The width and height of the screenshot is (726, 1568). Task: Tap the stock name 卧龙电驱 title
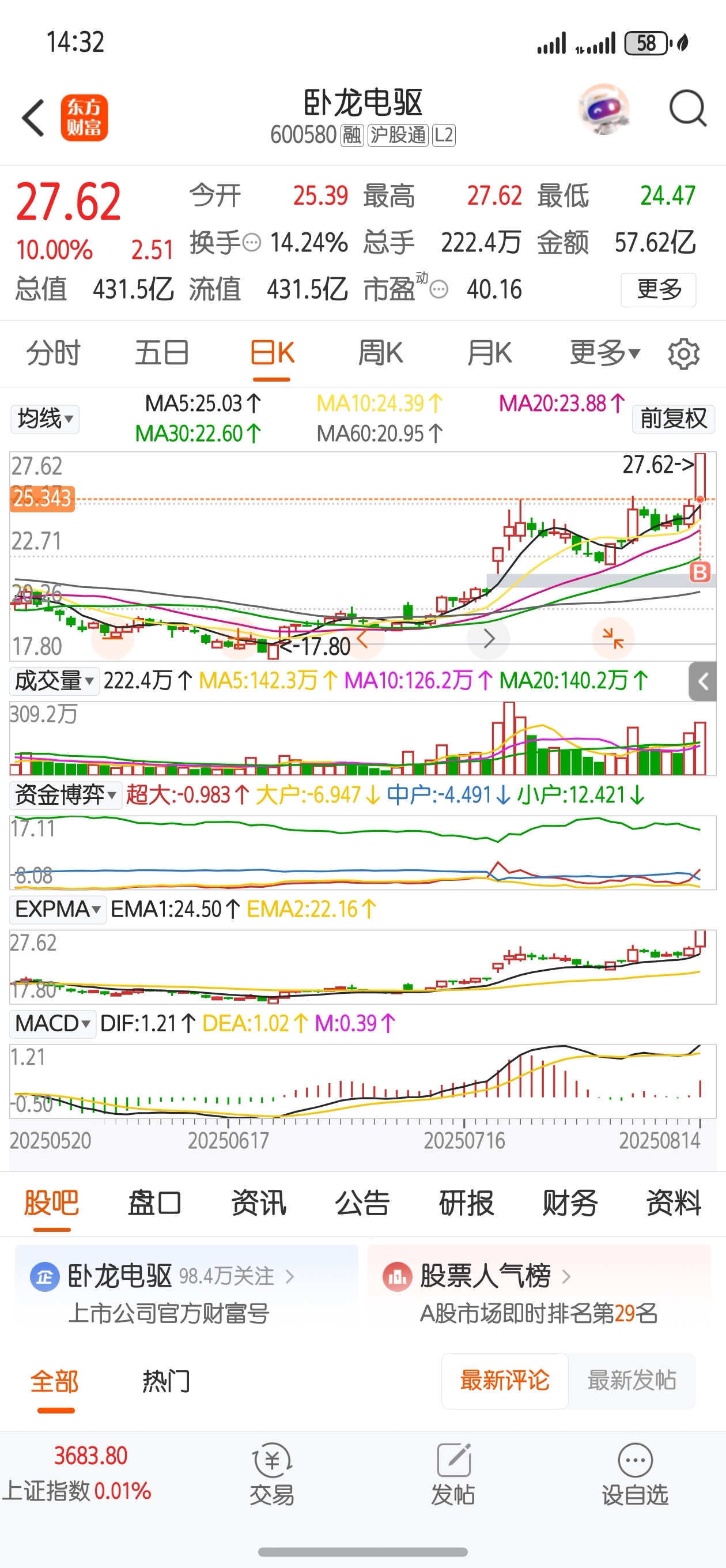[362, 102]
